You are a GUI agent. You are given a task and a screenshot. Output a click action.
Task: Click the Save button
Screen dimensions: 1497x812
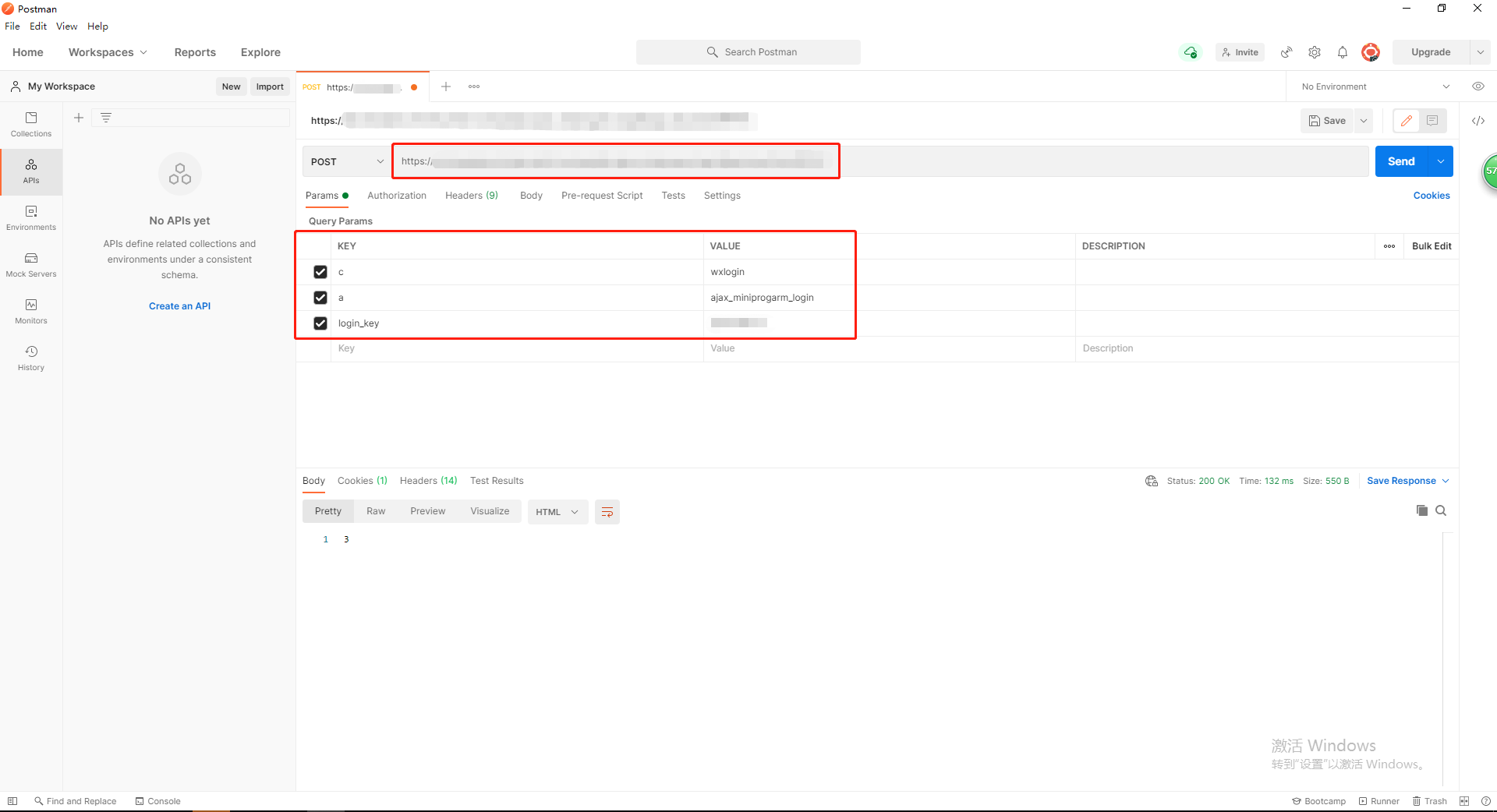point(1327,121)
